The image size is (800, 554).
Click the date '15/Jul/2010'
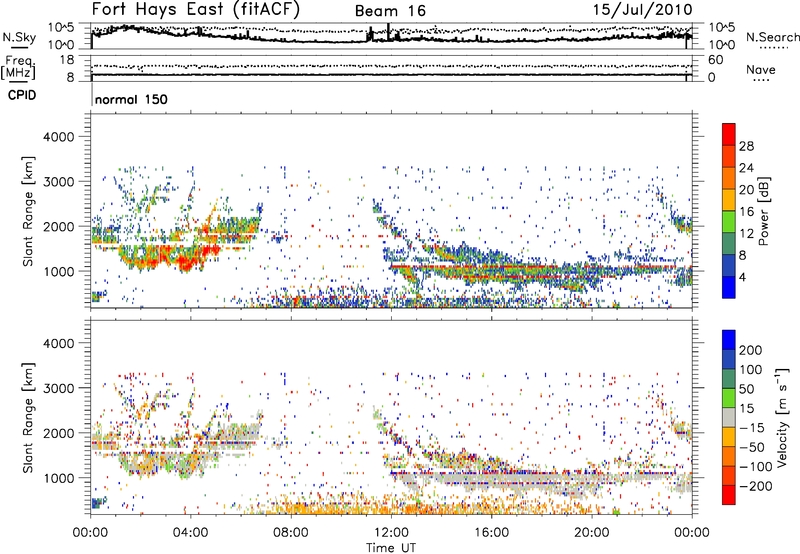(643, 9)
